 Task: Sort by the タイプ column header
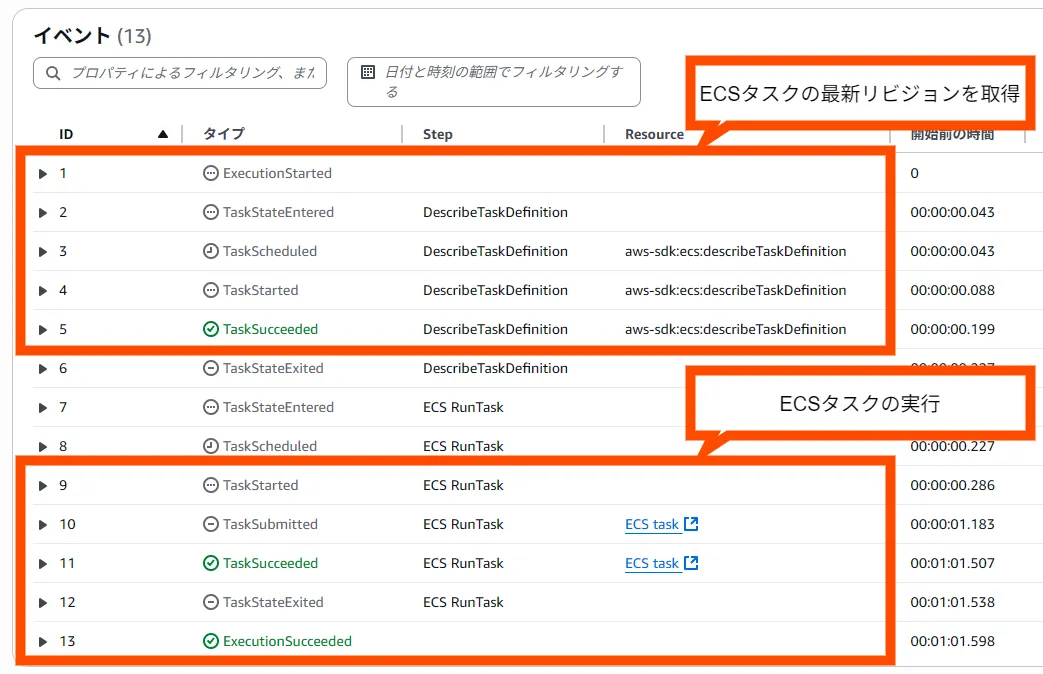224,134
